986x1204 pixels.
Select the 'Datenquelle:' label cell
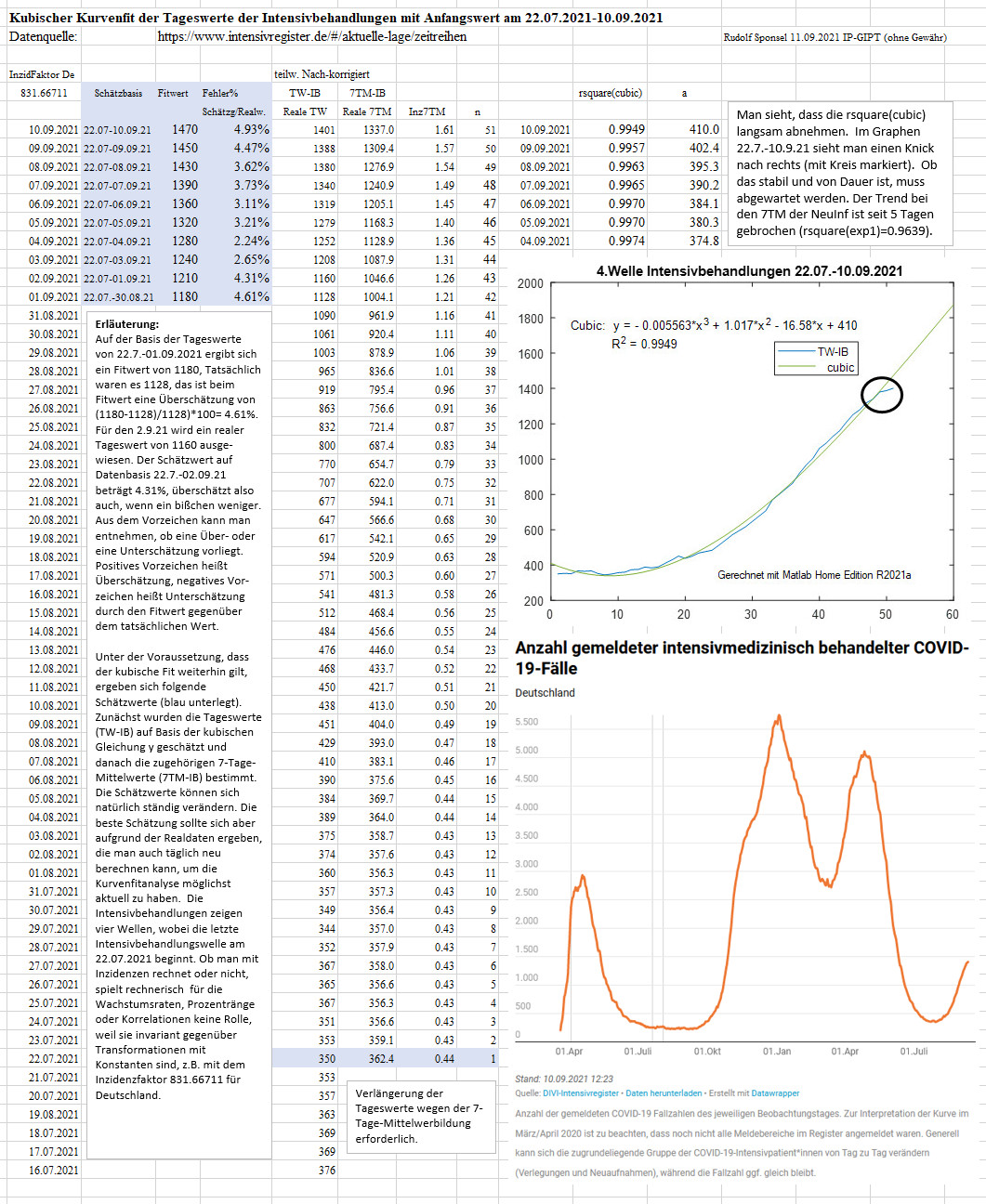[x=43, y=37]
